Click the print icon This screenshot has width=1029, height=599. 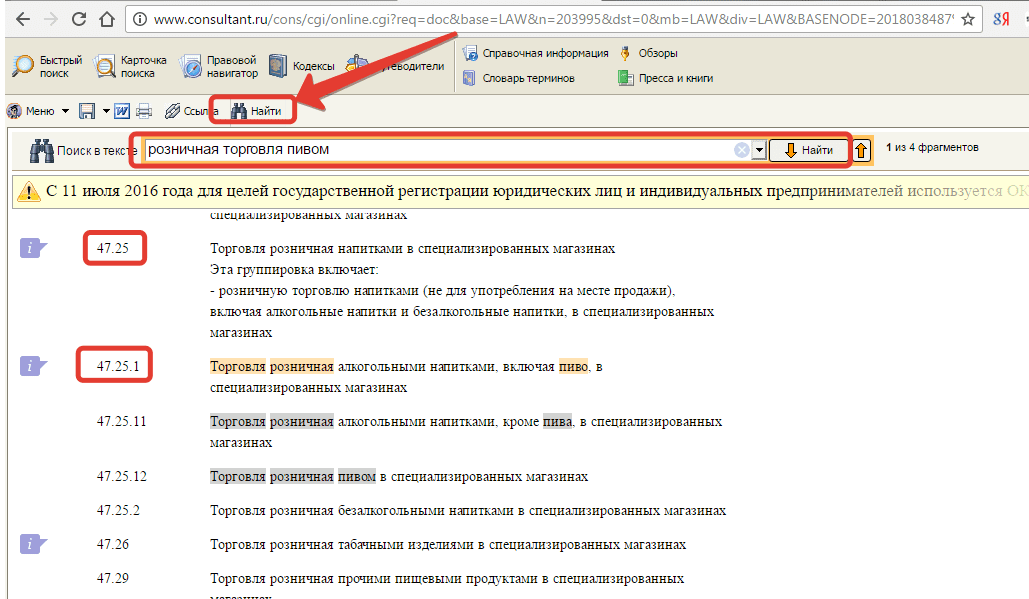pyautogui.click(x=144, y=111)
